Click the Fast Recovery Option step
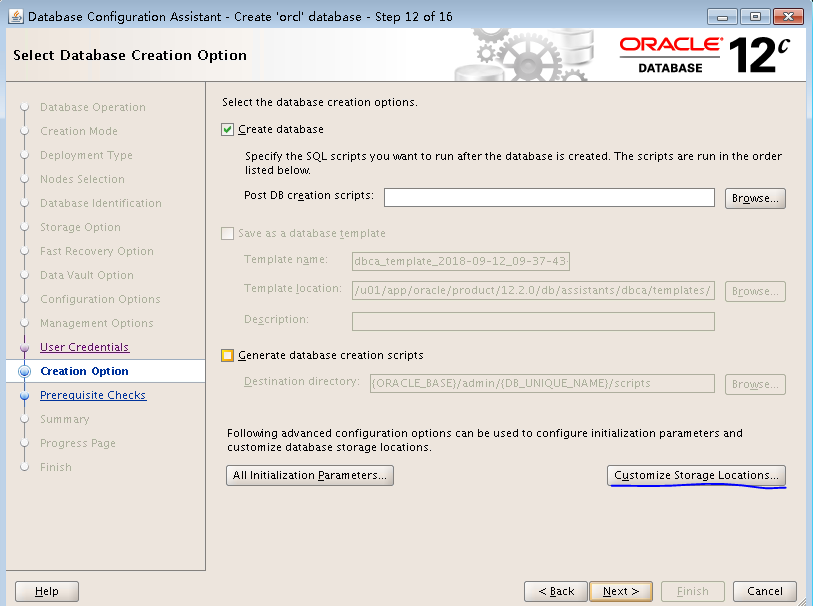 coord(97,251)
